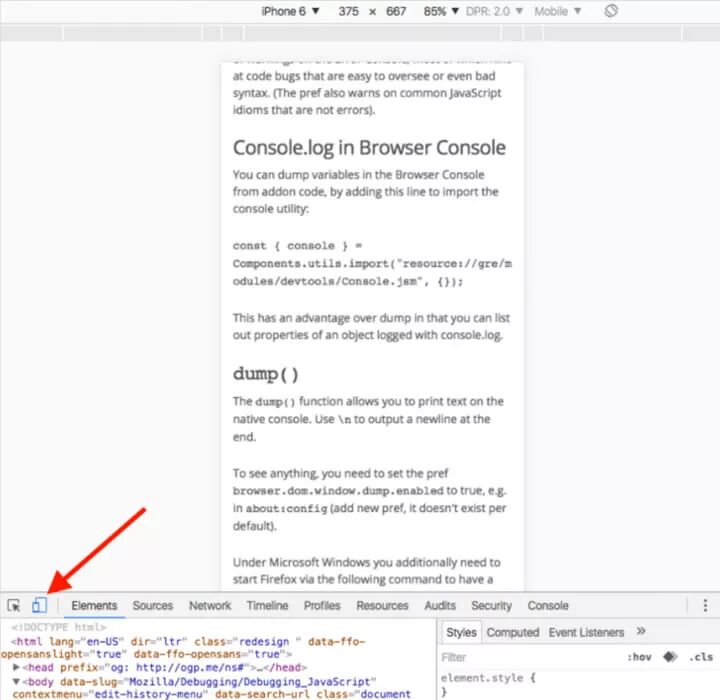Image resolution: width=720 pixels, height=700 pixels.
Task: Click the dump() heading in the page
Action: (265, 374)
